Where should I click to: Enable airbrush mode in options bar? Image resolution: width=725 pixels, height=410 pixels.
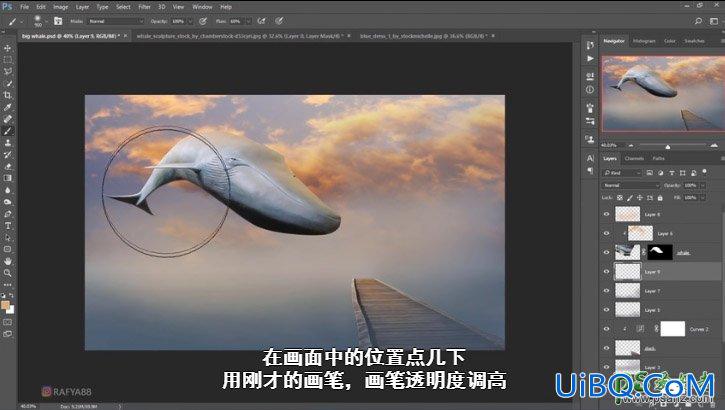pos(262,21)
